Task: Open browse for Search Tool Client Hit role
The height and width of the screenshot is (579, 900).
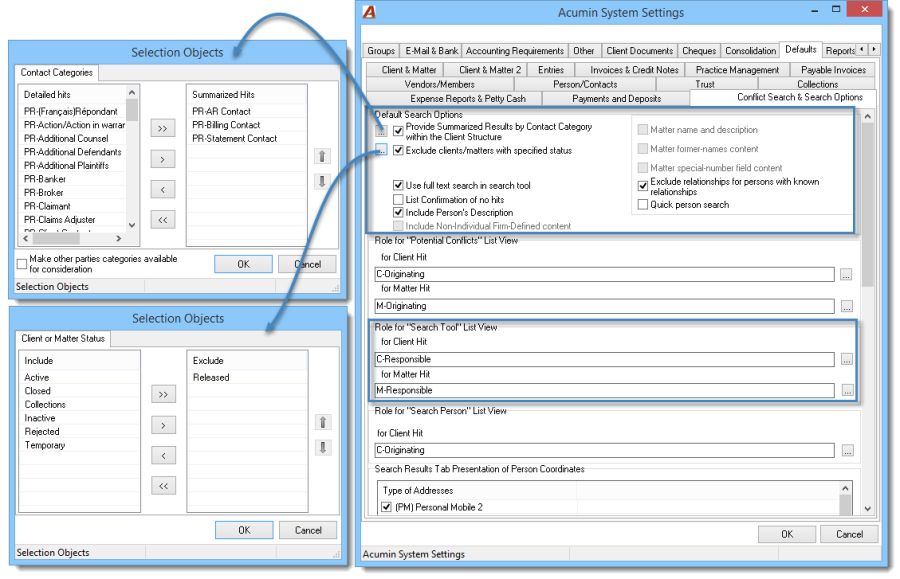Action: [847, 360]
